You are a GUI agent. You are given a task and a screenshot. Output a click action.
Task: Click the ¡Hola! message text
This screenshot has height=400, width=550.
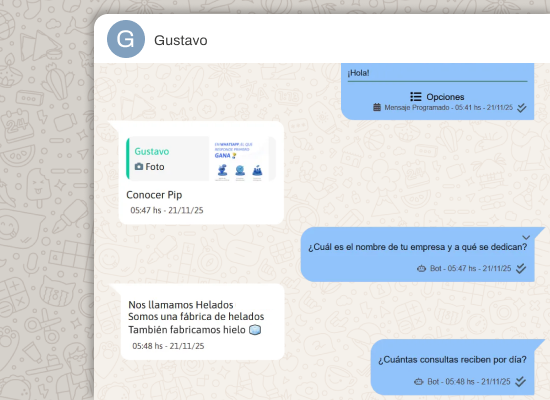click(x=358, y=73)
